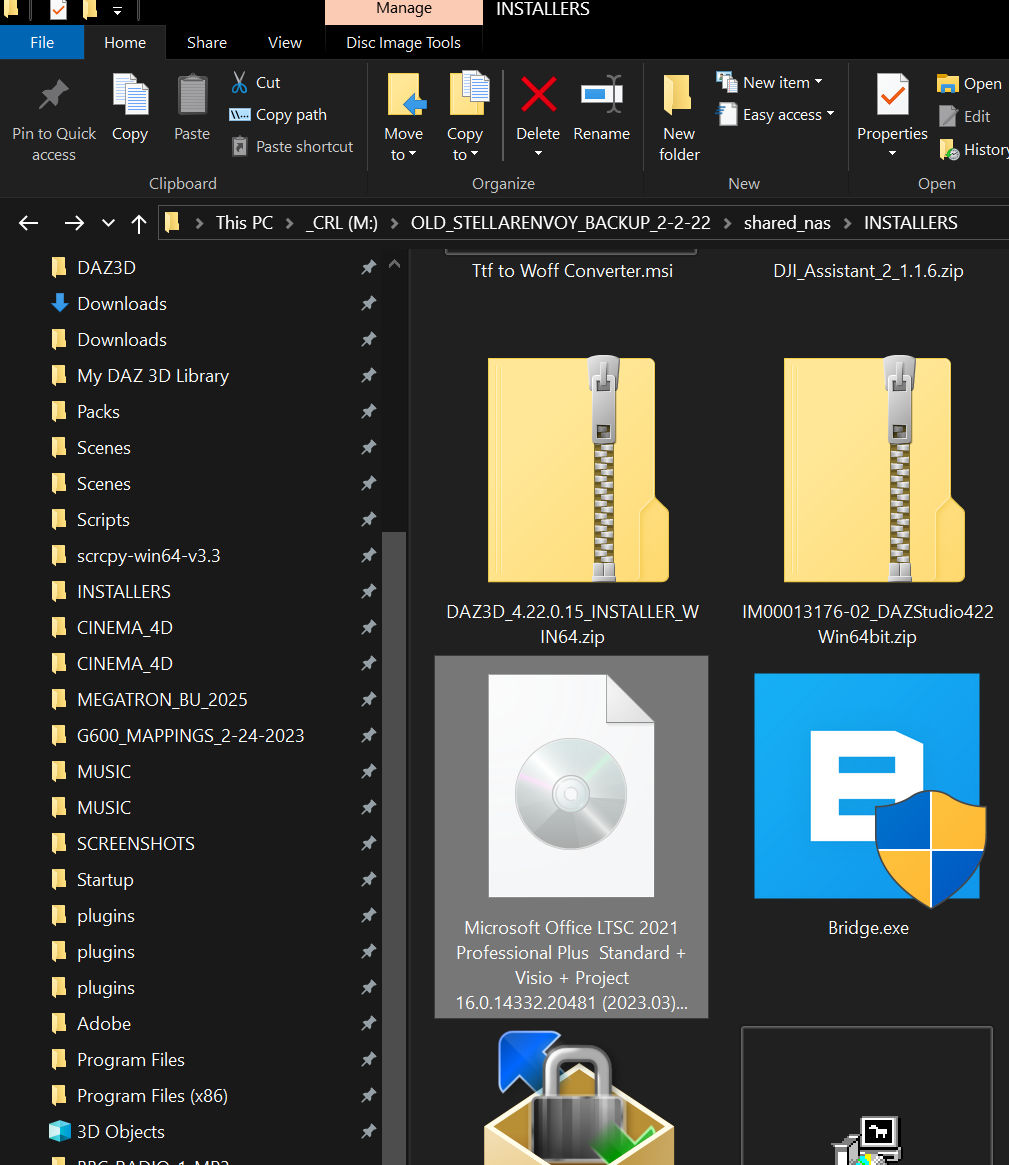Open Packs folder in navigation pane
The image size is (1009, 1165).
(98, 412)
